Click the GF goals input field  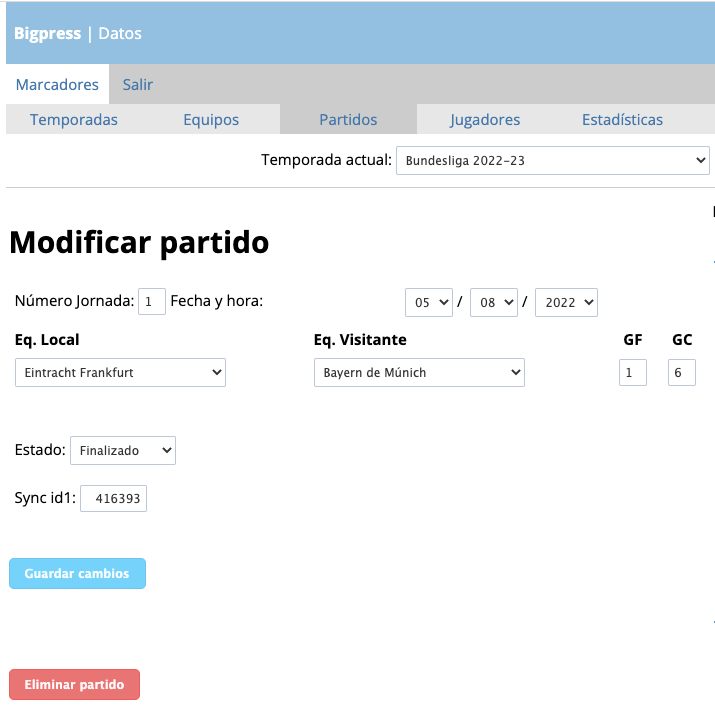tap(633, 373)
